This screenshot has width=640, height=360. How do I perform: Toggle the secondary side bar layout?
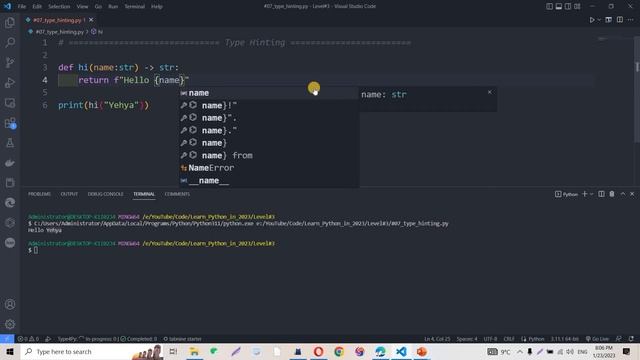(568, 7)
